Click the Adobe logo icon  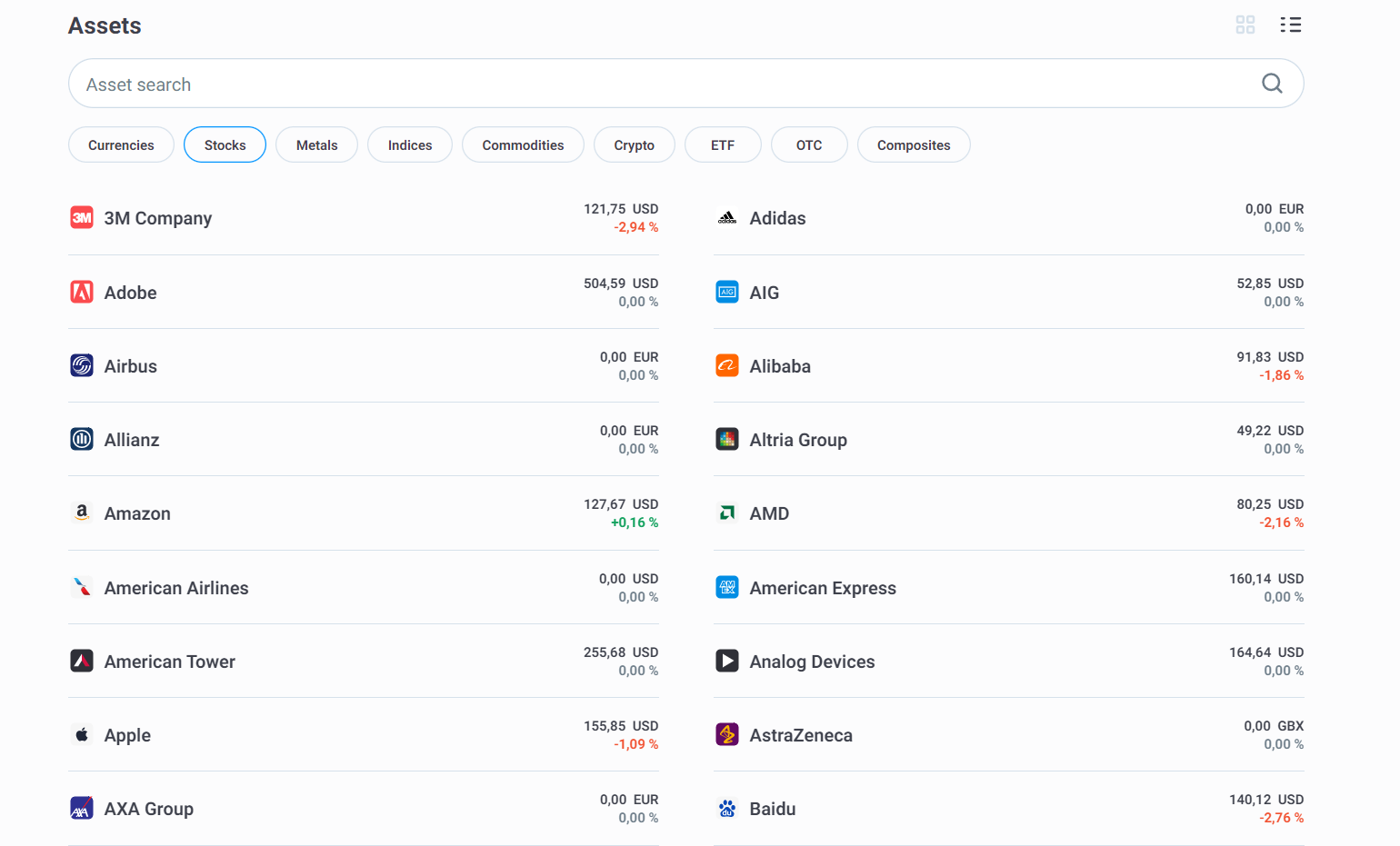coord(82,292)
